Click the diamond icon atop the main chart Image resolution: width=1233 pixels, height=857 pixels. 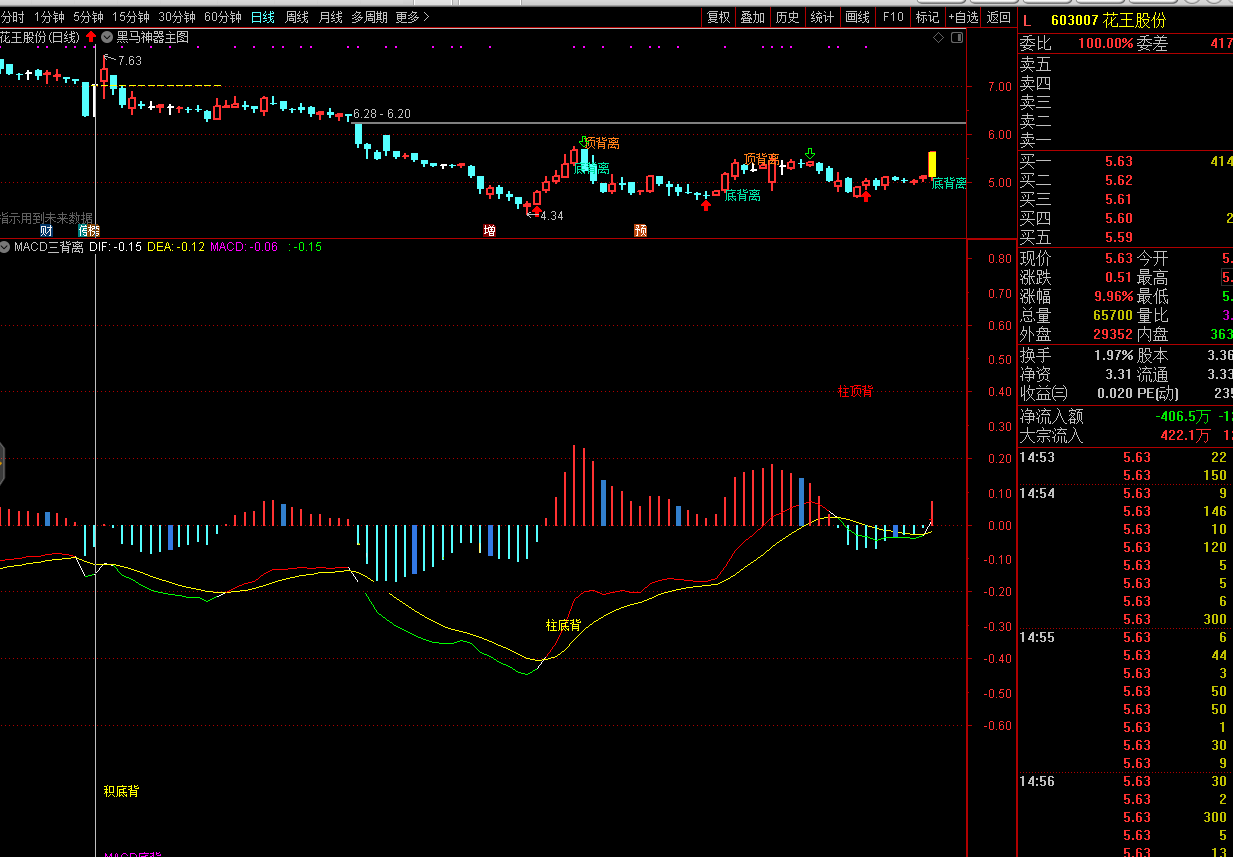[939, 37]
